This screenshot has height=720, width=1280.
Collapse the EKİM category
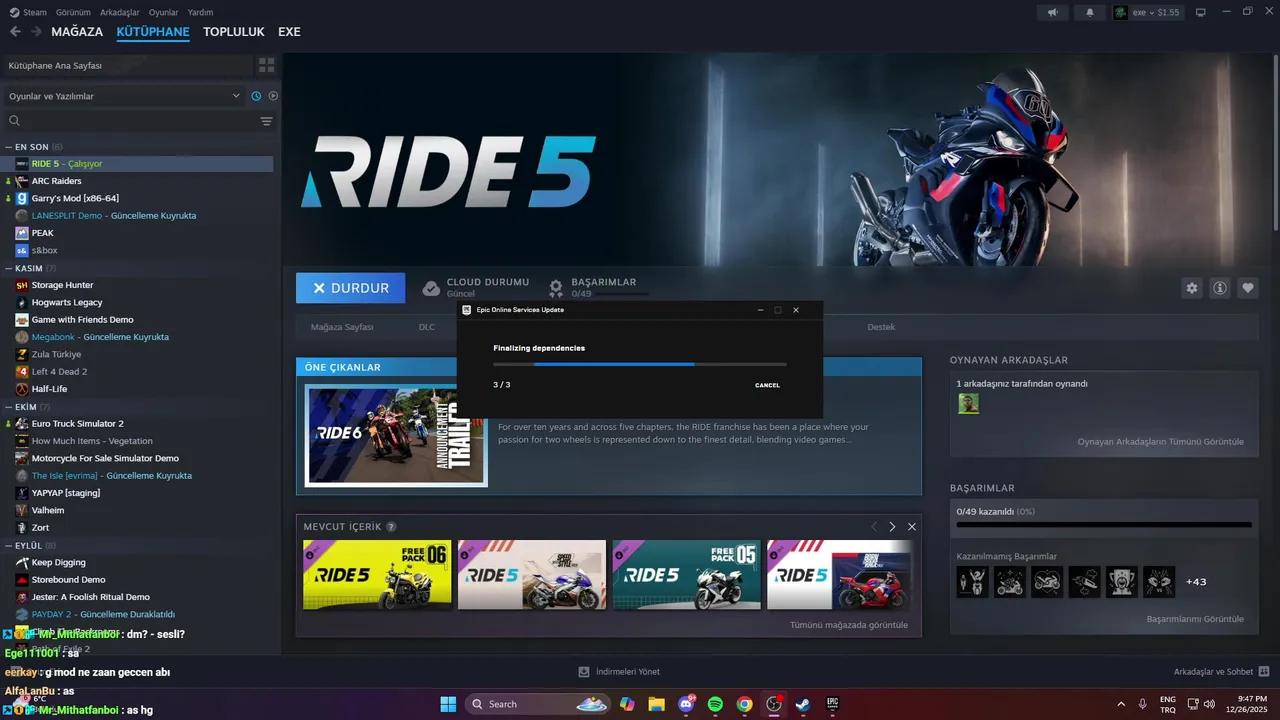[9, 407]
